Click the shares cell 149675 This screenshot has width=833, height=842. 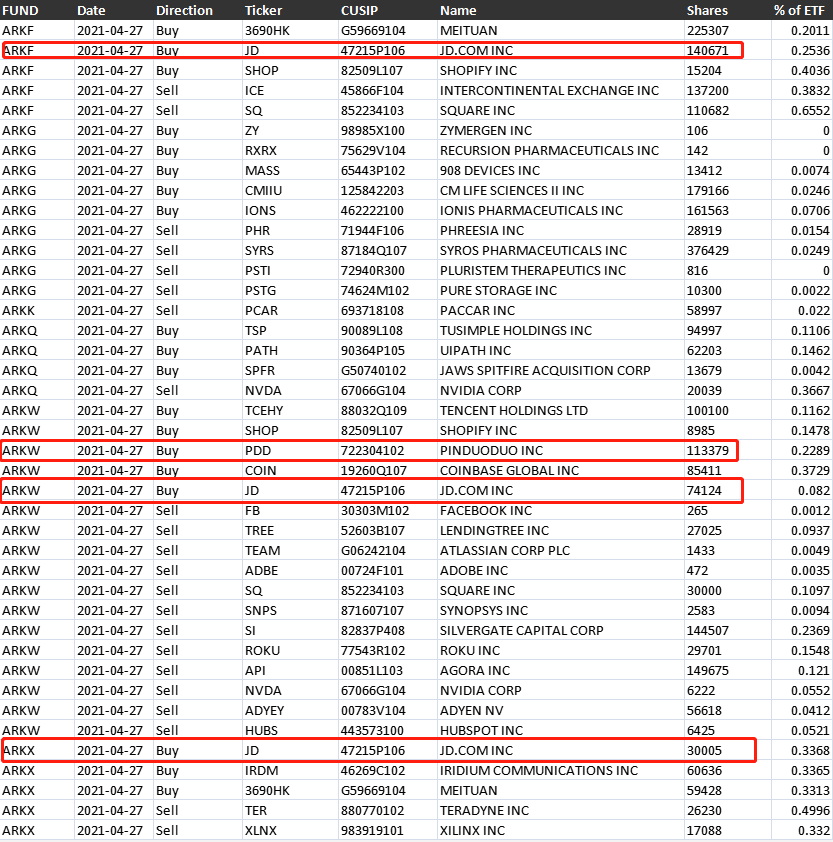(707, 671)
